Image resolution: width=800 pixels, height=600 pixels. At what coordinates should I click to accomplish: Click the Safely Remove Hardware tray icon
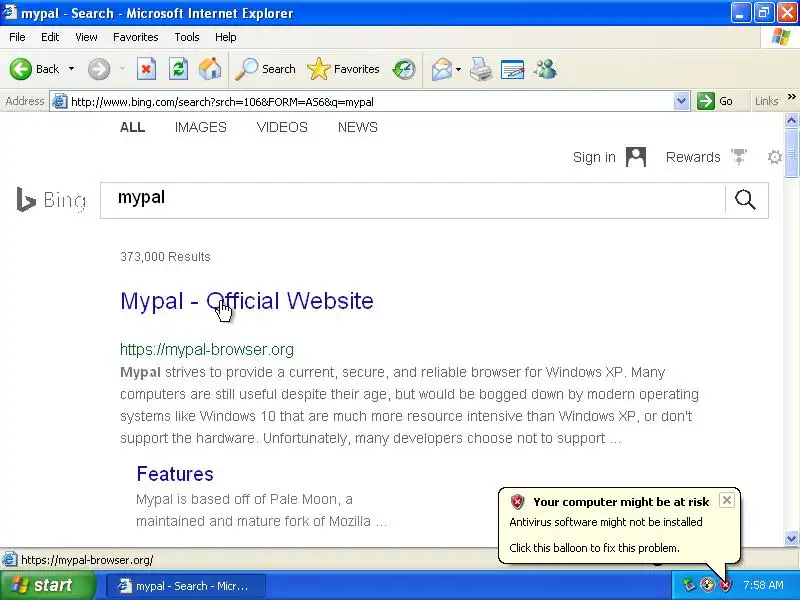tap(689, 585)
